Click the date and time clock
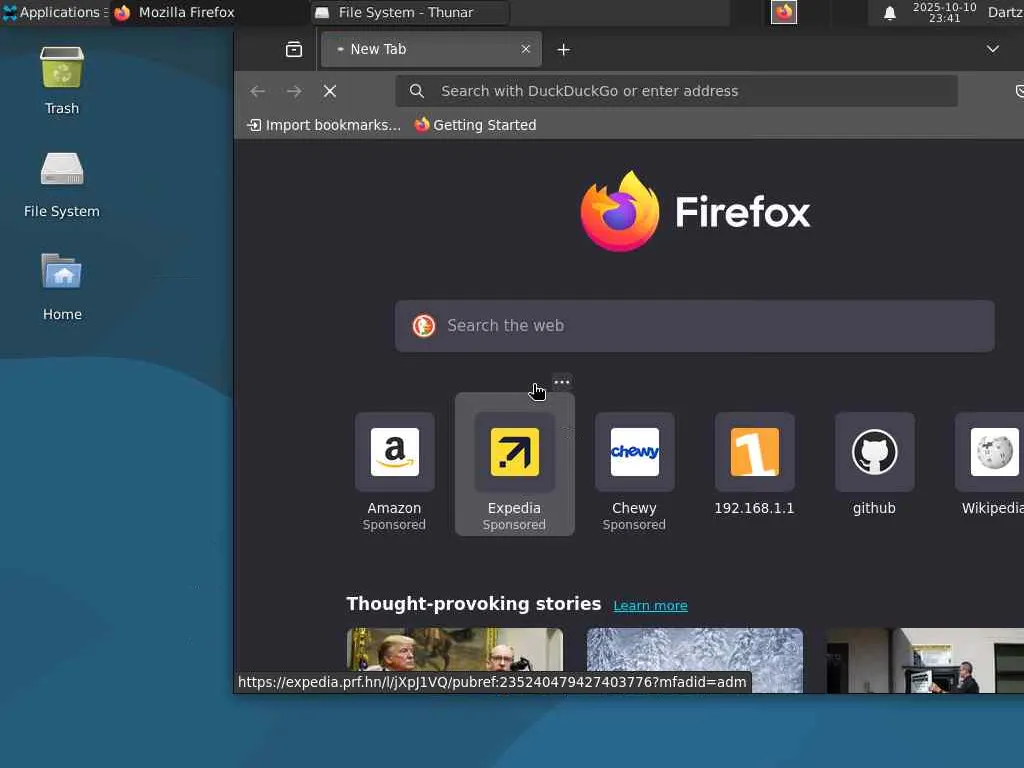1024x768 pixels. pyautogui.click(x=944, y=12)
